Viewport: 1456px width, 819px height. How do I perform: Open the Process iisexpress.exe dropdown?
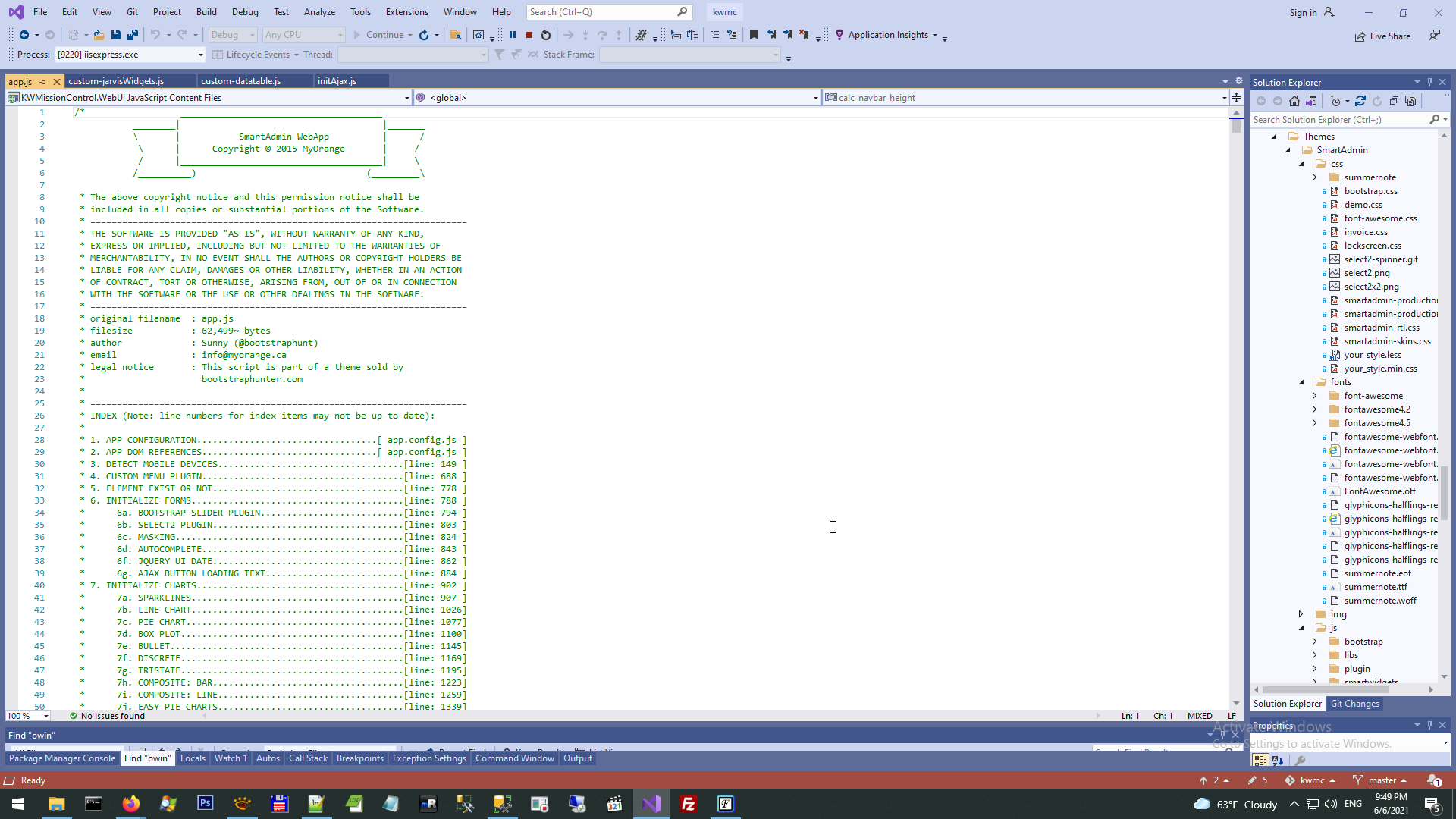[200, 55]
